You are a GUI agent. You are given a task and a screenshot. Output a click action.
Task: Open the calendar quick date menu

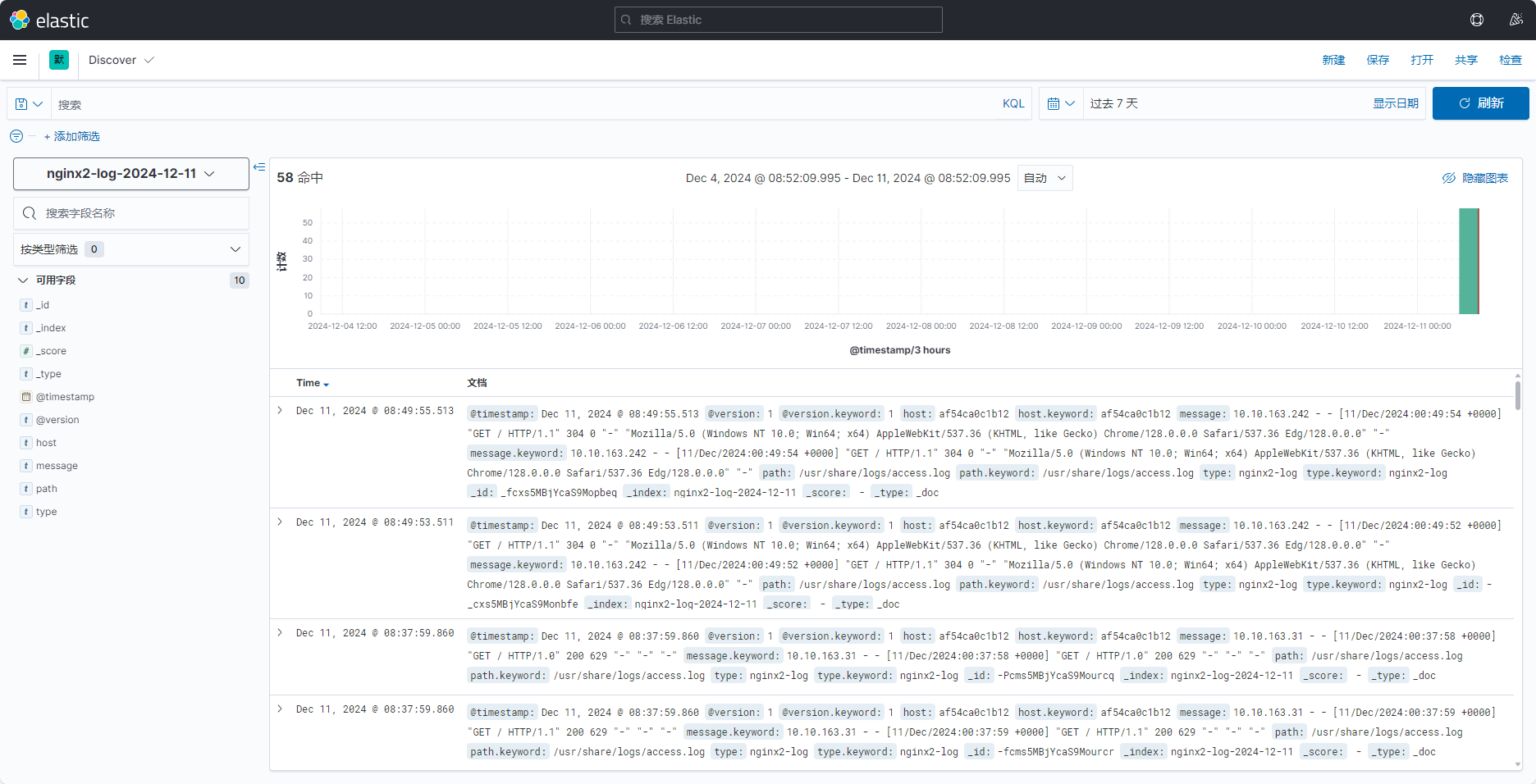[x=1061, y=103]
